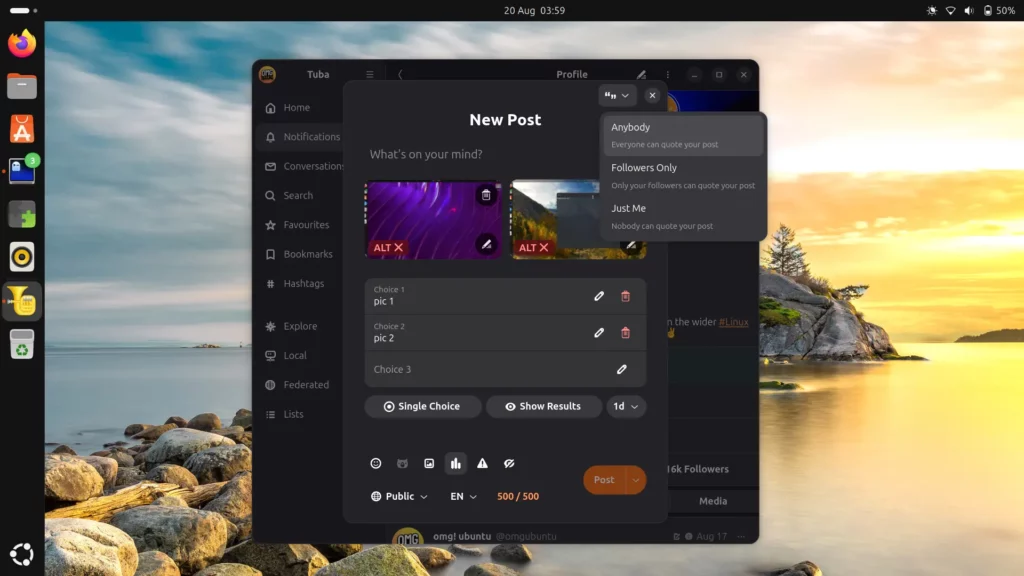Add a content warning triangle icon

pyautogui.click(x=483, y=463)
